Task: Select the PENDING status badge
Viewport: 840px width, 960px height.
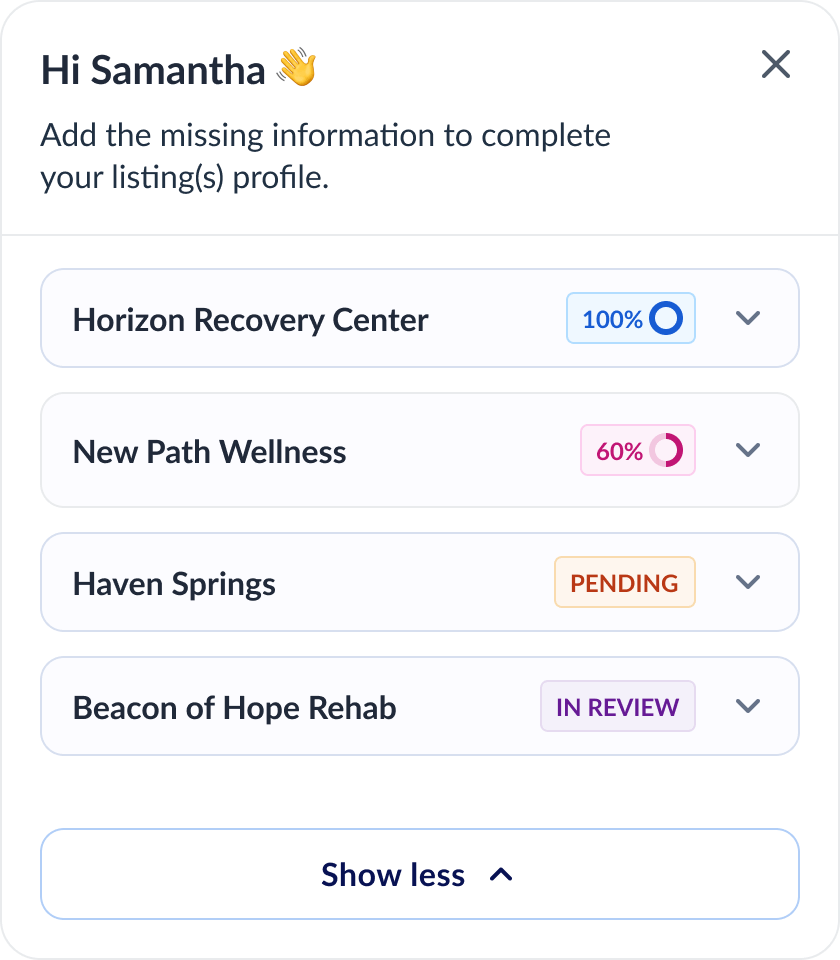Action: coord(624,582)
